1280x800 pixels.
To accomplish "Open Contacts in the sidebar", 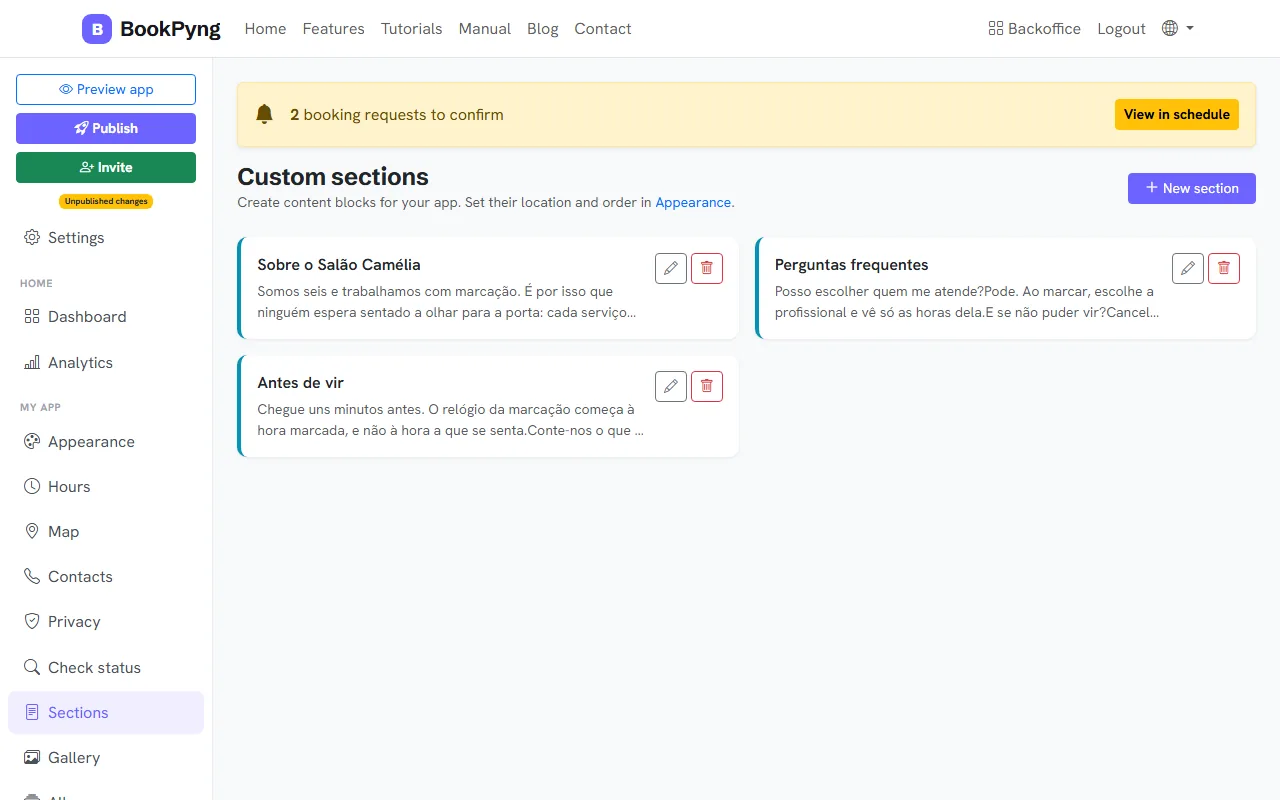I will click(x=106, y=577).
